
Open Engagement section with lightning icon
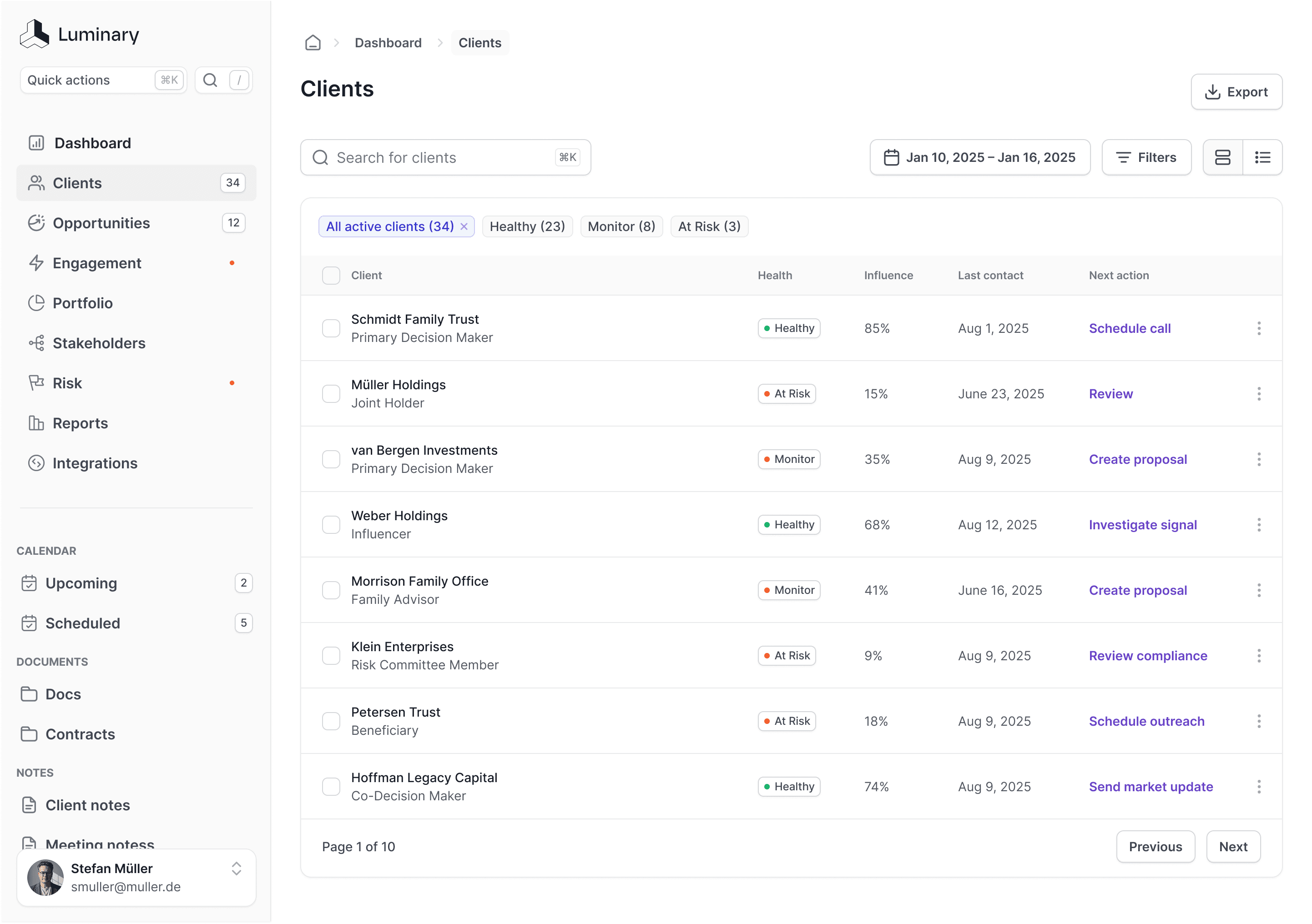click(97, 263)
